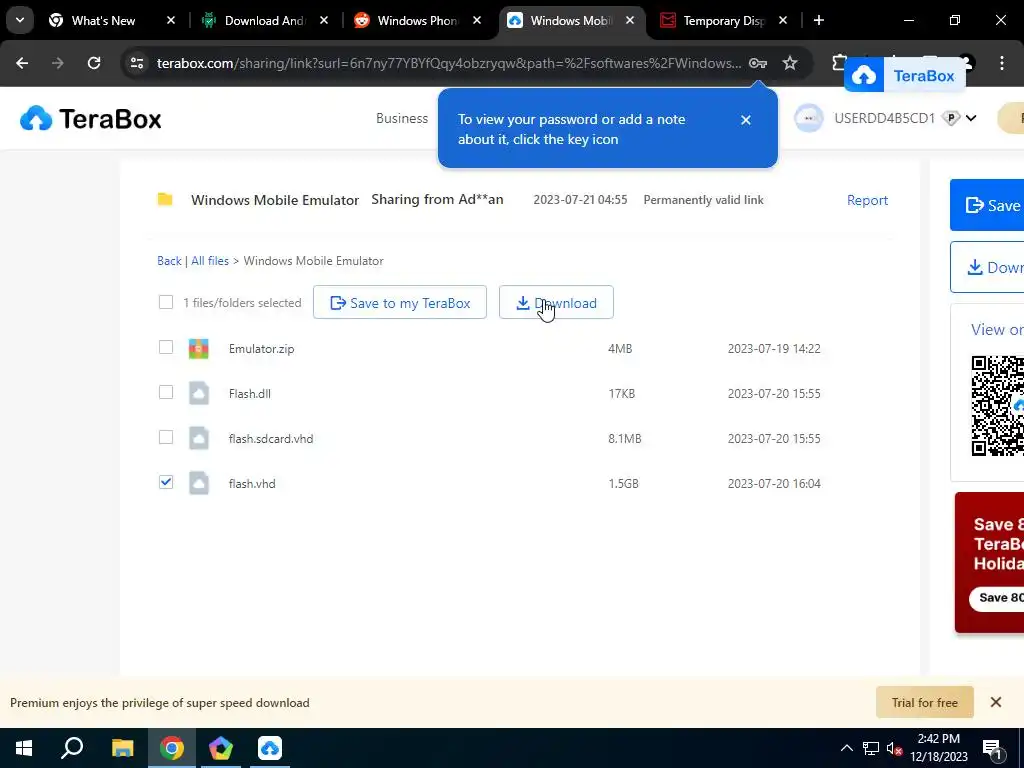Close the Windows Mobi tab
Screen dimensions: 1024x768
[630, 21]
